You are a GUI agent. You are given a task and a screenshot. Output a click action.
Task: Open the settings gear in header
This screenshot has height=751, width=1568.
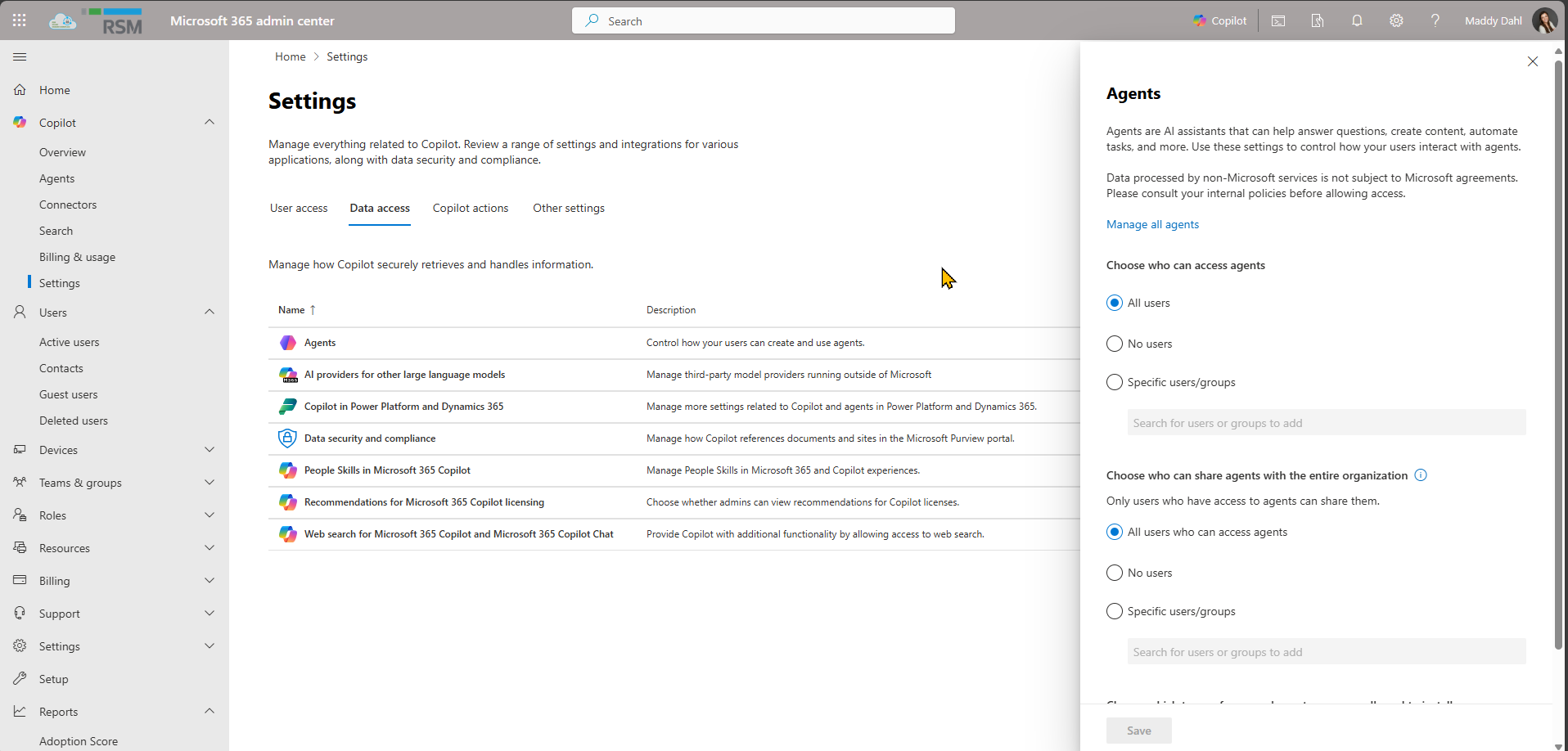1396,20
